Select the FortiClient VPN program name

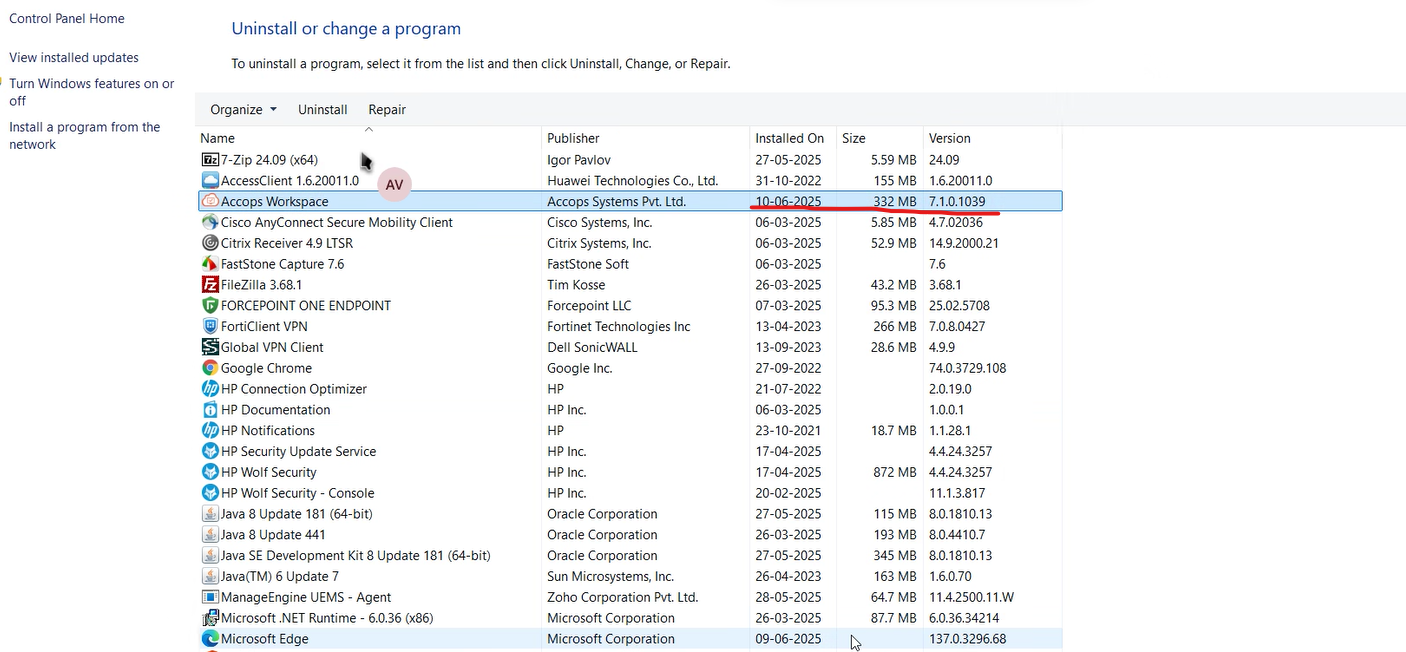pyautogui.click(x=264, y=327)
